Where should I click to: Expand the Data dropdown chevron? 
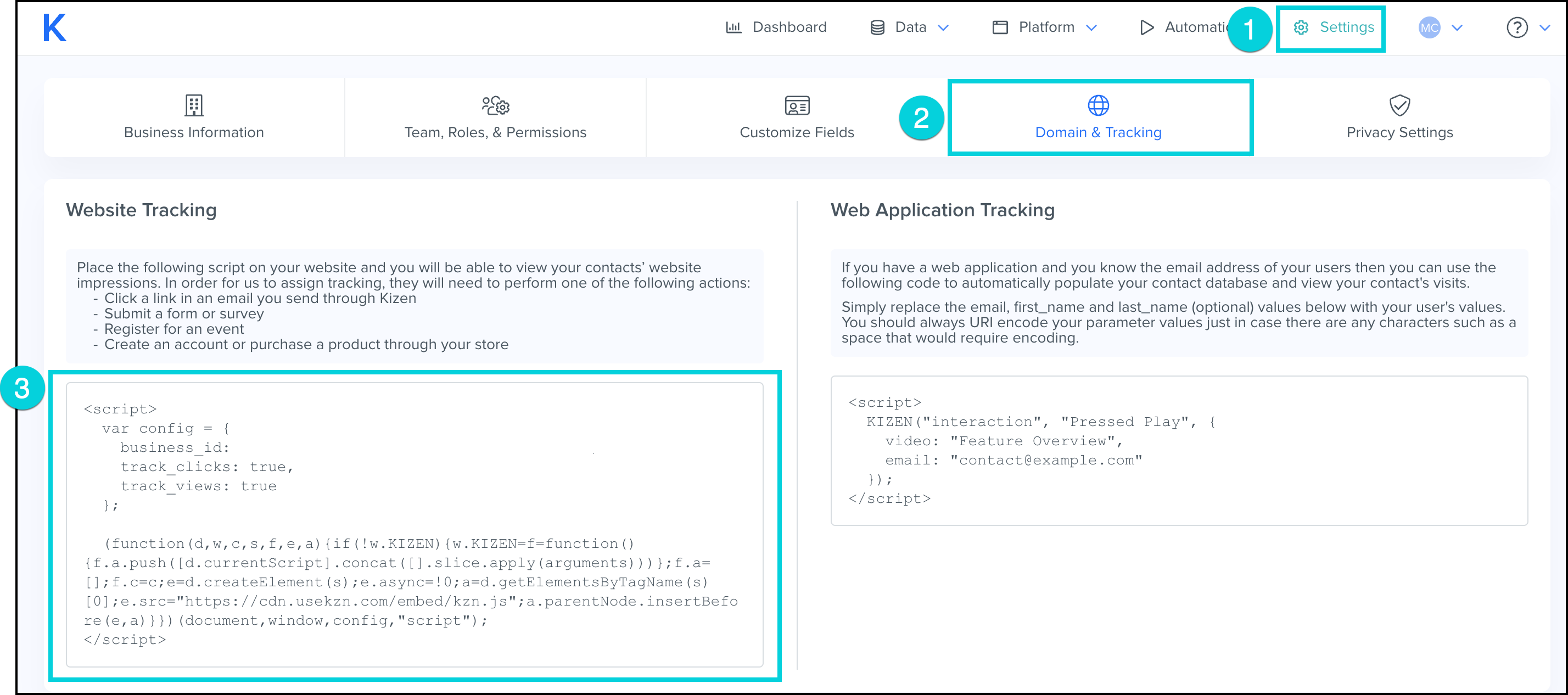[943, 27]
